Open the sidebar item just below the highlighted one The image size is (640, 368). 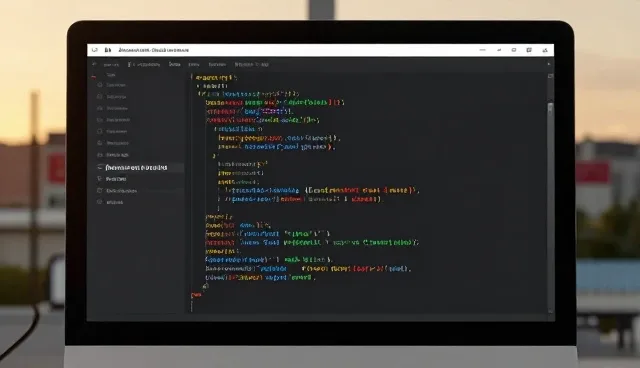coord(116,179)
